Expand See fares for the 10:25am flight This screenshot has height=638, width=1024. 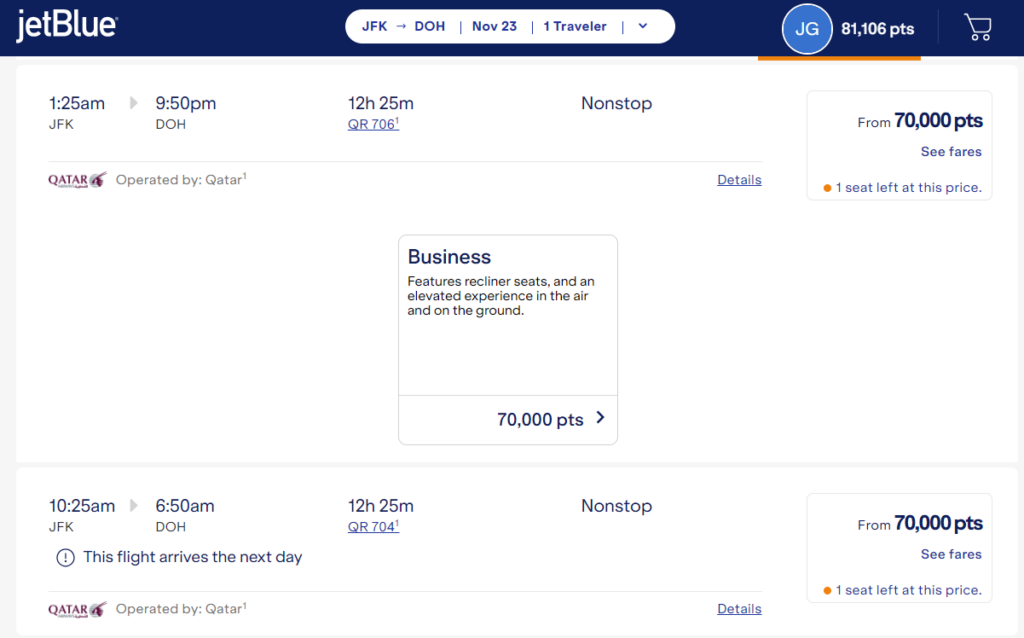(950, 554)
